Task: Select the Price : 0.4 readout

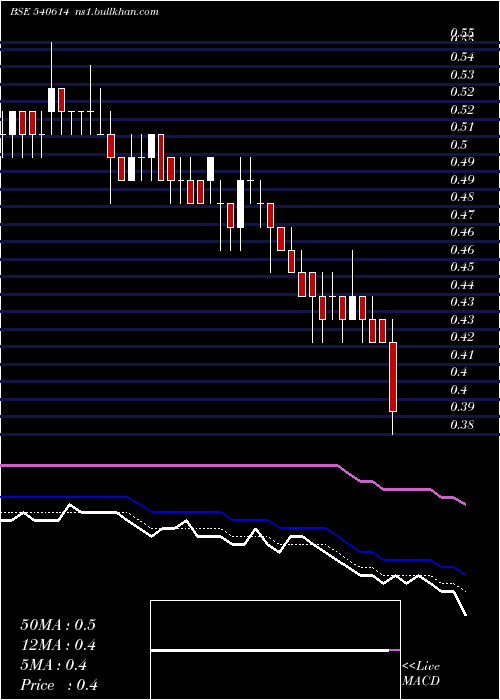Action: [x=59, y=685]
